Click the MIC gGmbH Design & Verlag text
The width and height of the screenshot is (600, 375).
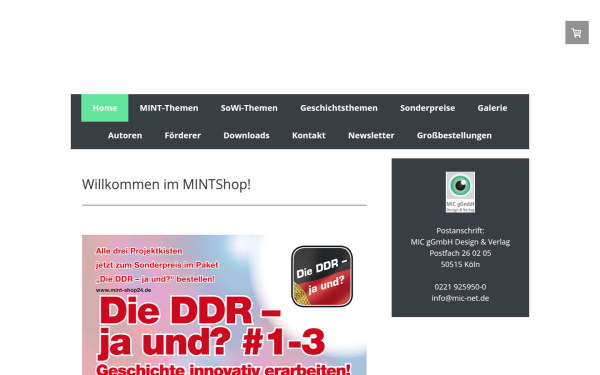pyautogui.click(x=460, y=242)
